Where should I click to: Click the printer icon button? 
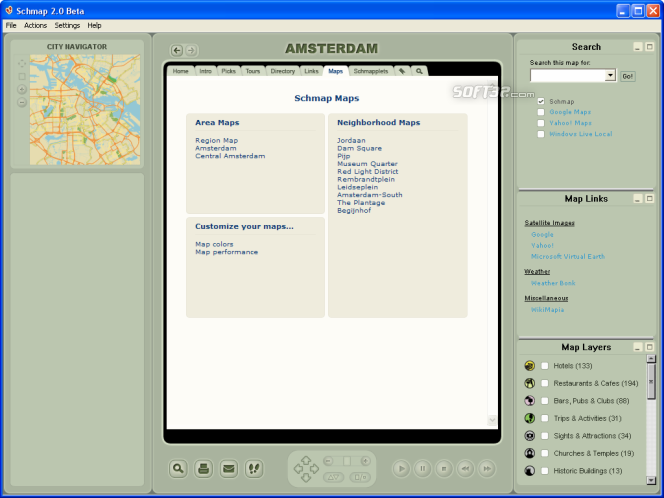pos(204,469)
